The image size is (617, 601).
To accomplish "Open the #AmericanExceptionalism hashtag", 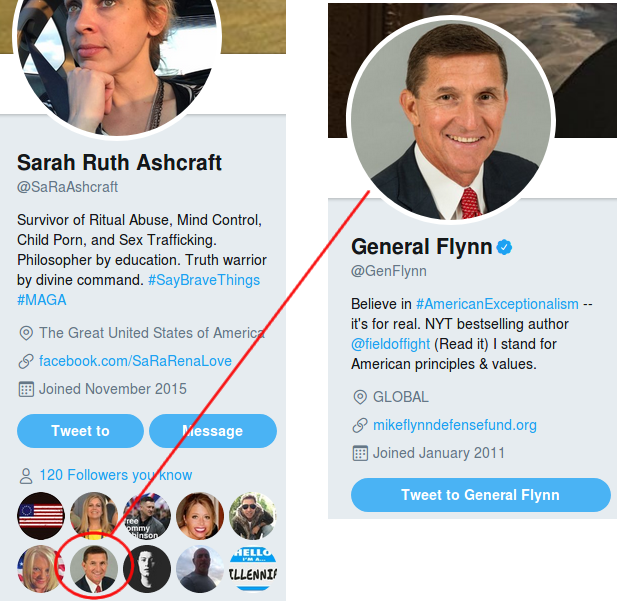I will pos(497,304).
